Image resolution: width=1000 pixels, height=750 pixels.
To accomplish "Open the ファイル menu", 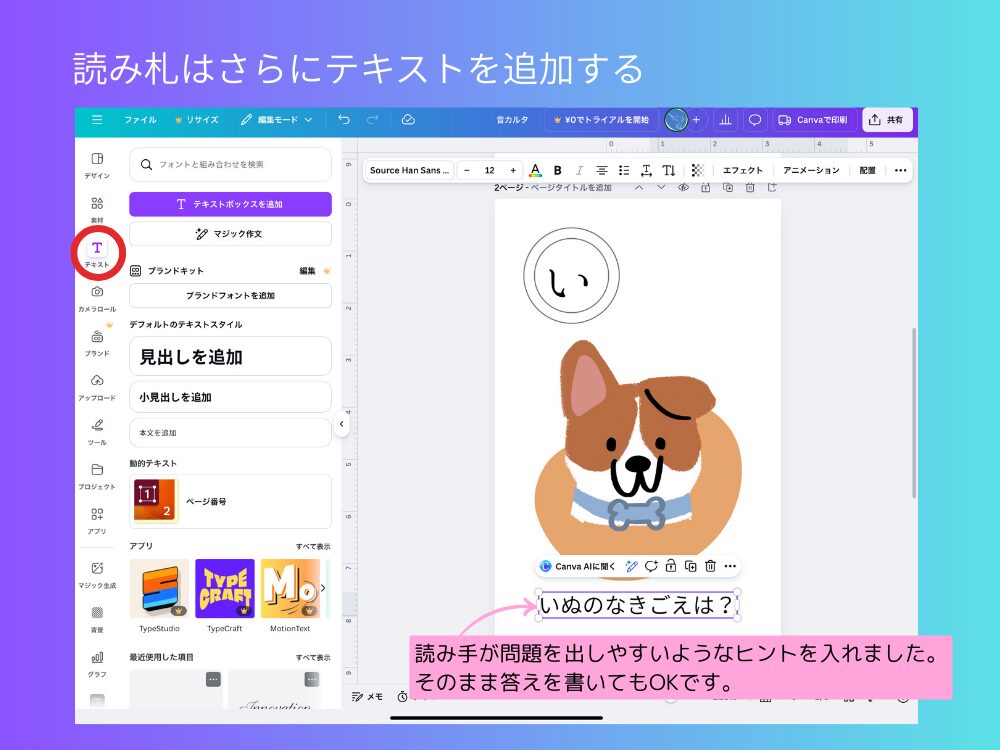I will 140,120.
